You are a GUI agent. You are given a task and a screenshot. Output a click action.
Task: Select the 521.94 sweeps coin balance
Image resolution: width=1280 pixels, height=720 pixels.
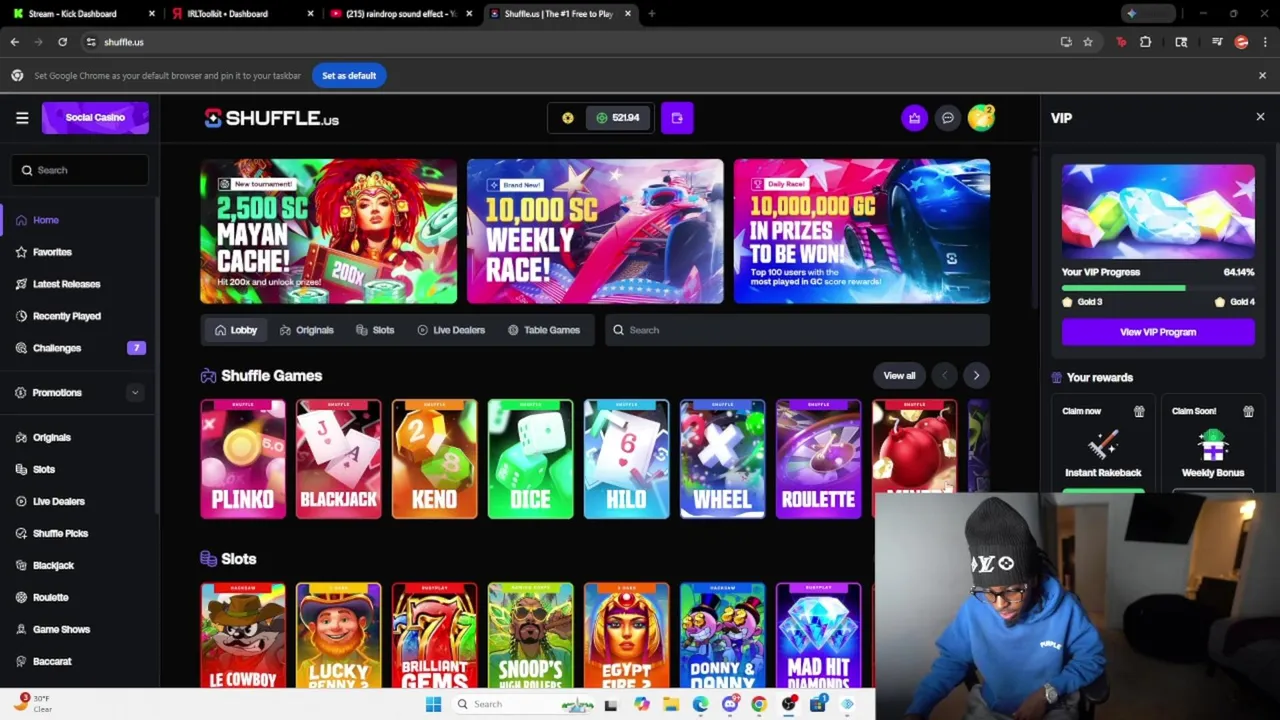tap(618, 118)
